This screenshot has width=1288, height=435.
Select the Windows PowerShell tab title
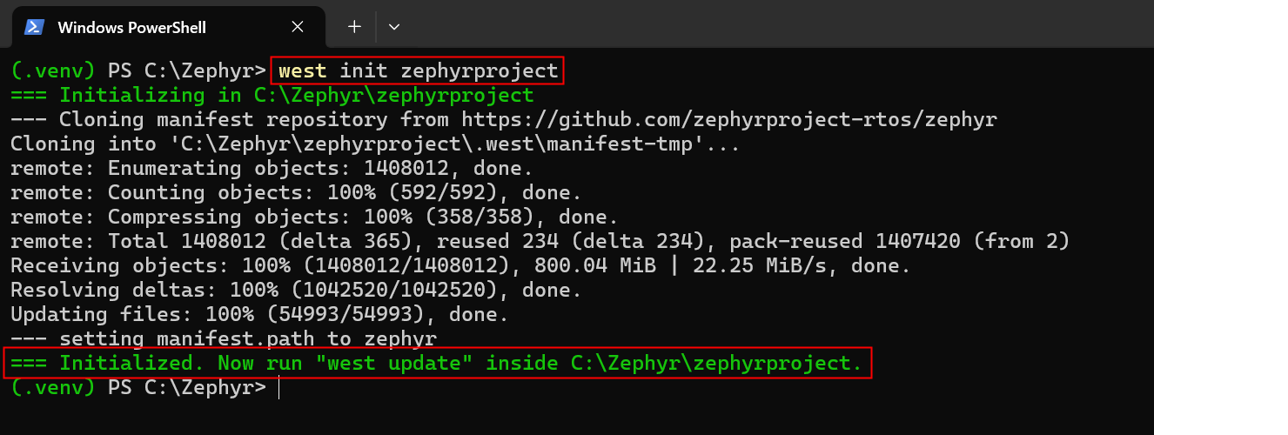[131, 27]
